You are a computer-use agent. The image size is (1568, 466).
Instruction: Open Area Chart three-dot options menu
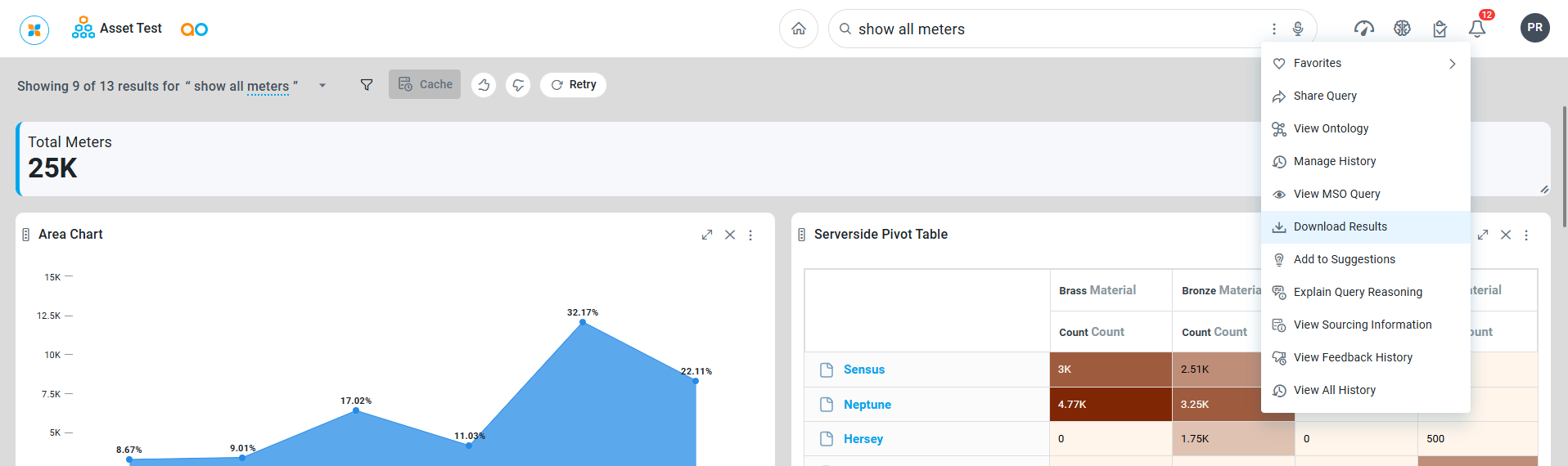tap(750, 235)
